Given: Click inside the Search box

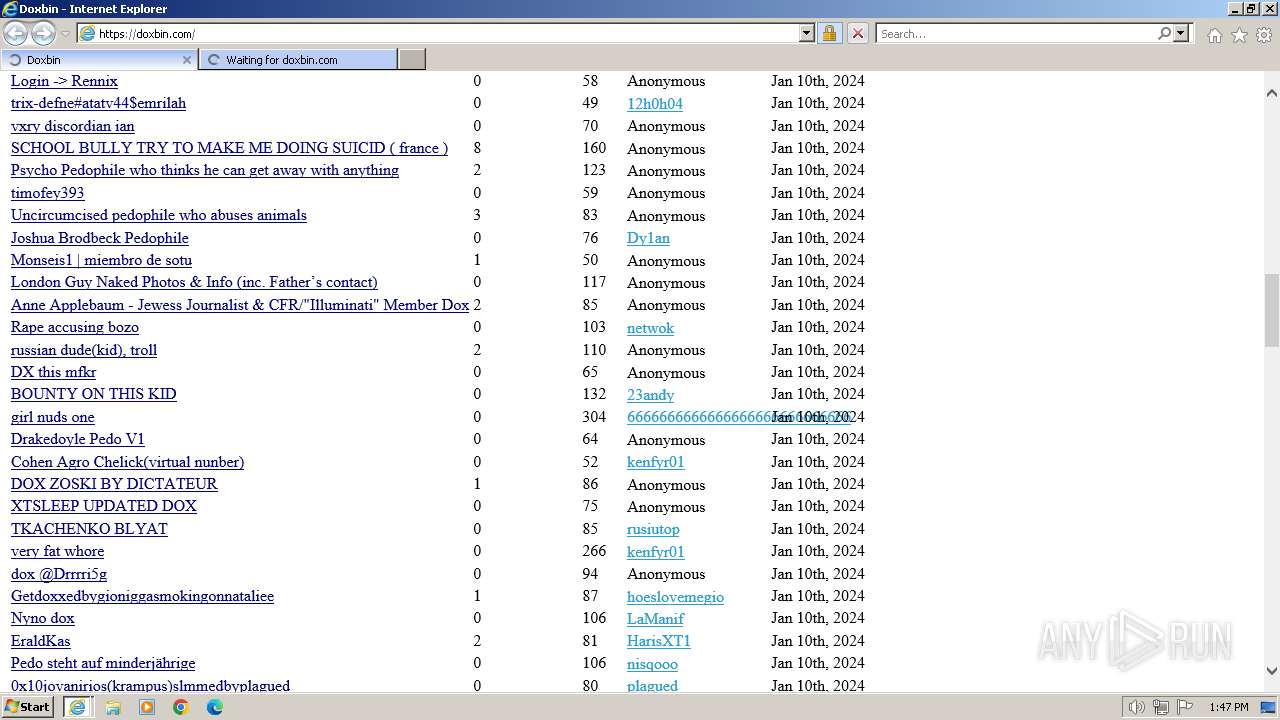Looking at the screenshot, I should (x=1016, y=34).
